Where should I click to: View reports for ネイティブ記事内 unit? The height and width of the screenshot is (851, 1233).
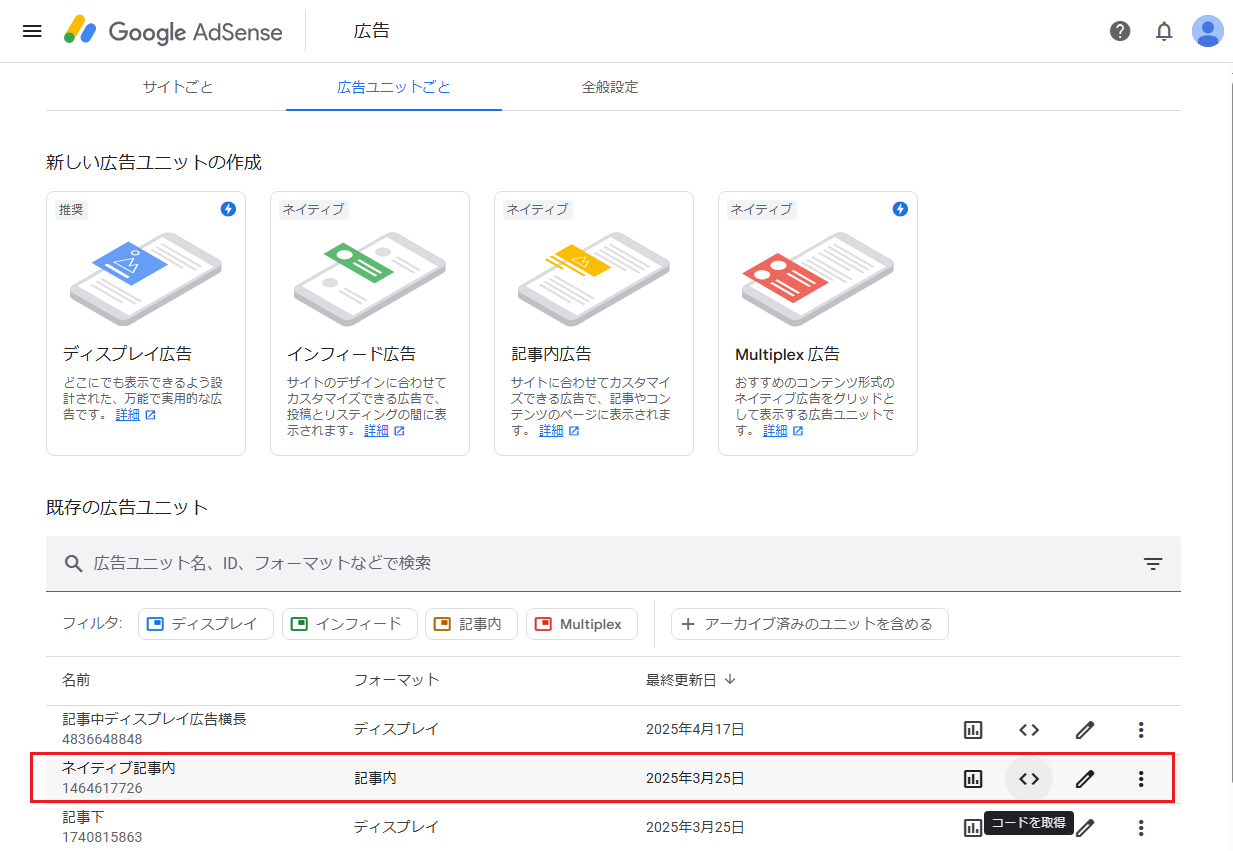(x=973, y=779)
